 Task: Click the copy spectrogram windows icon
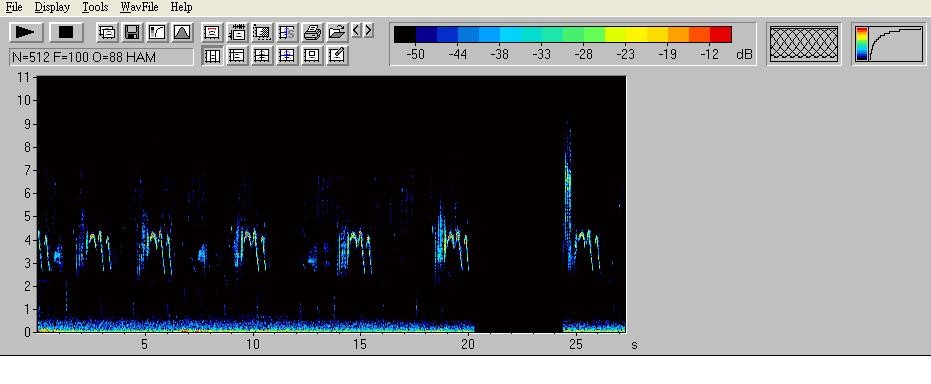[x=107, y=32]
